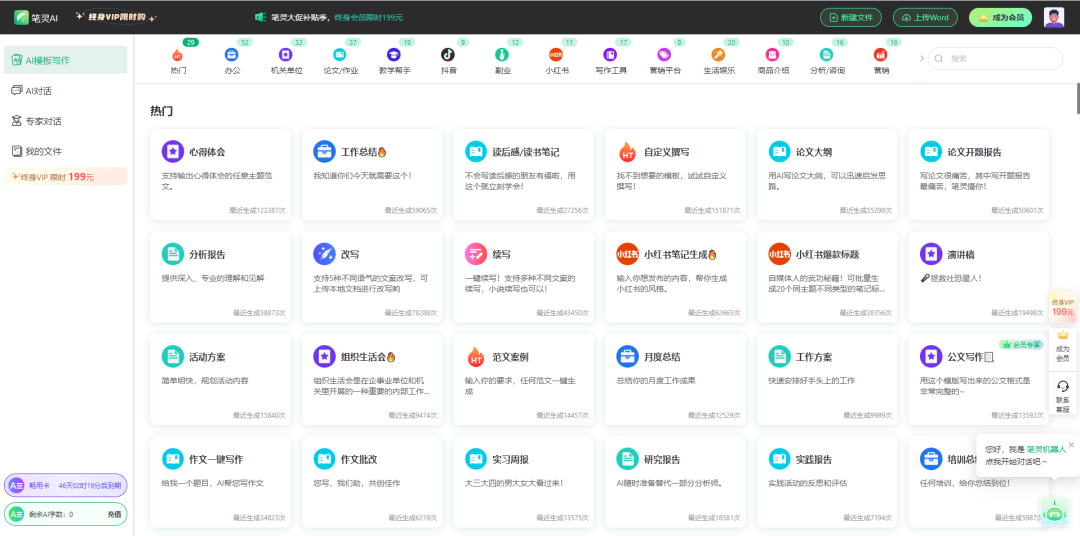Viewport: 1080px width, 536px height.
Task: Select the 抖音 category icon
Action: tap(448, 54)
